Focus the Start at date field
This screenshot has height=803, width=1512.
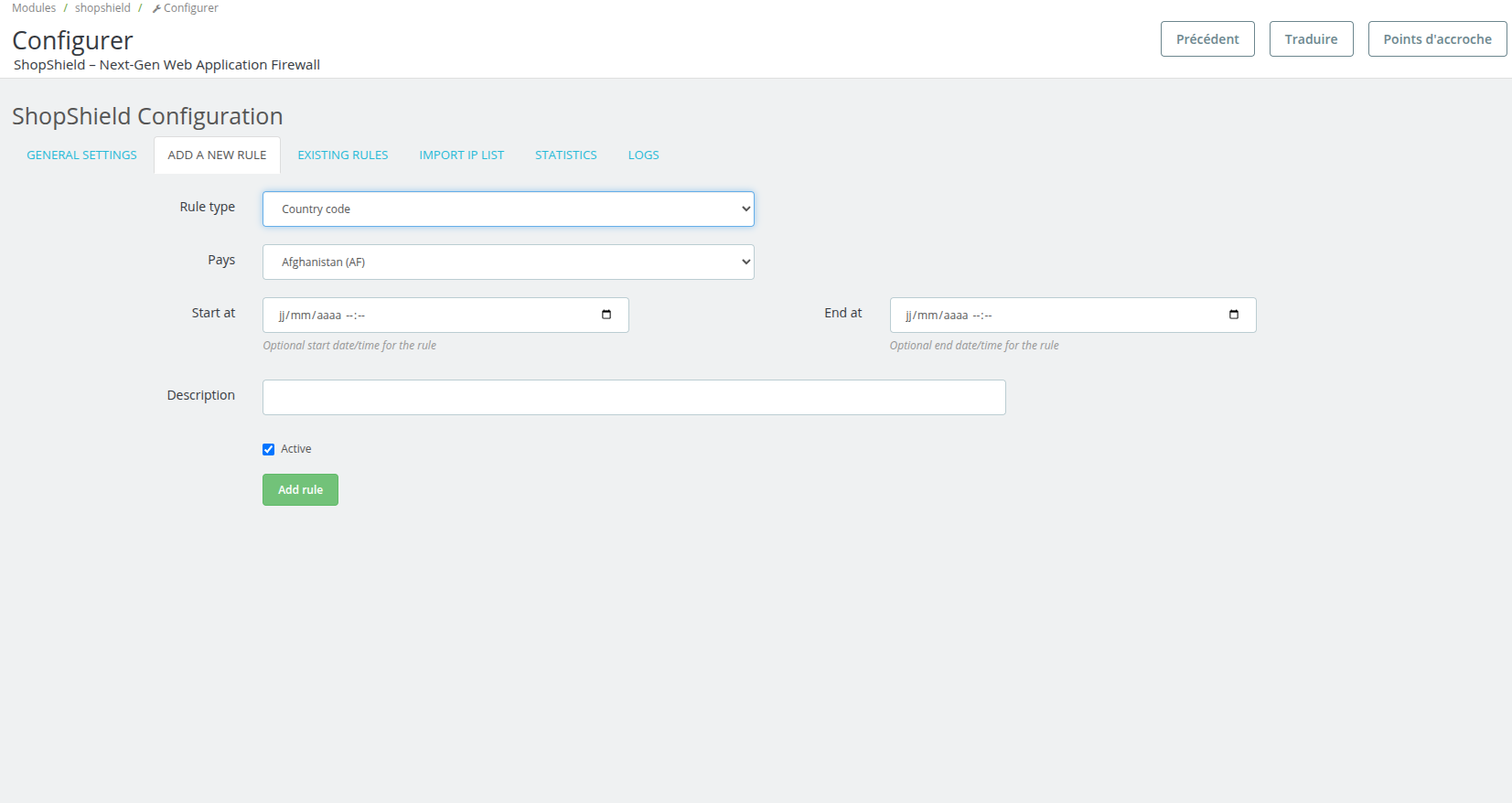[445, 315]
